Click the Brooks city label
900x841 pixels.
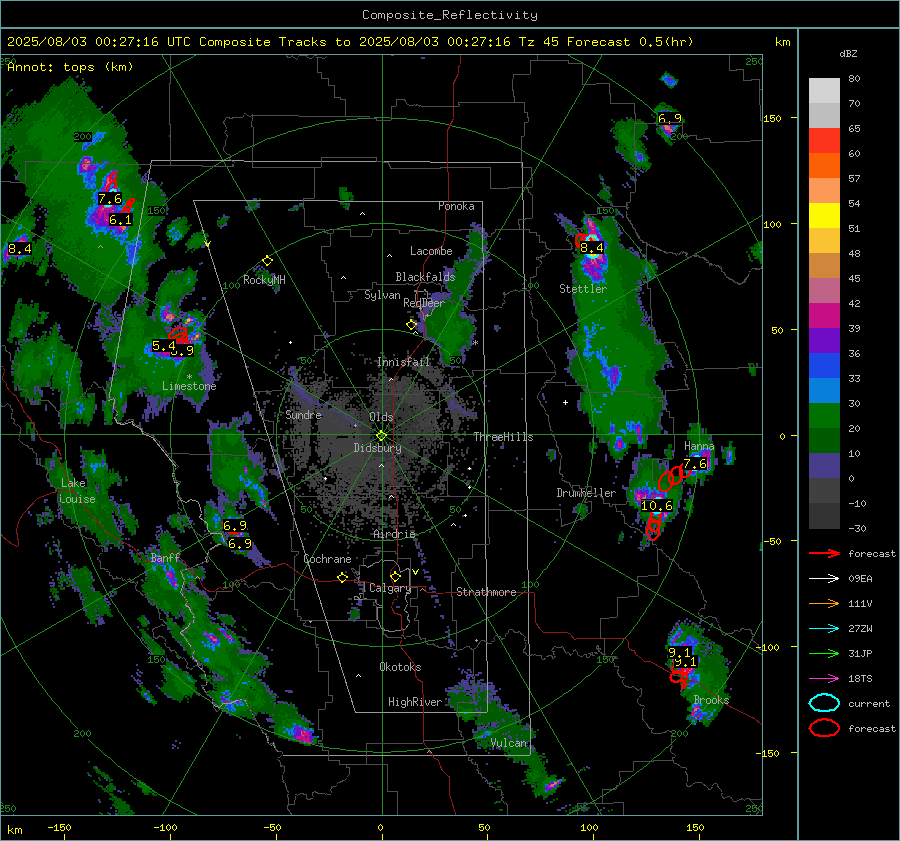[x=711, y=700]
